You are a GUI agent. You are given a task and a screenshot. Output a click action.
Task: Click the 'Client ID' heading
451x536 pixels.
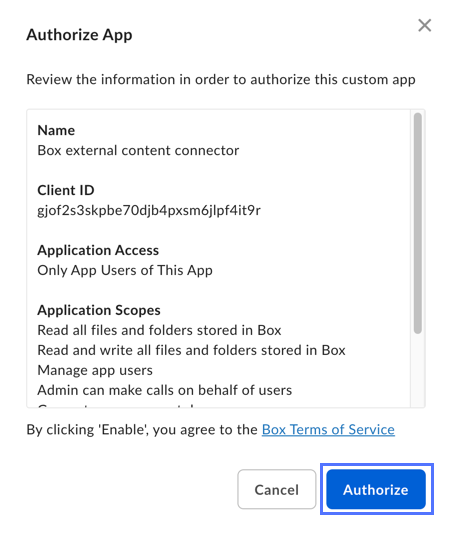click(66, 190)
